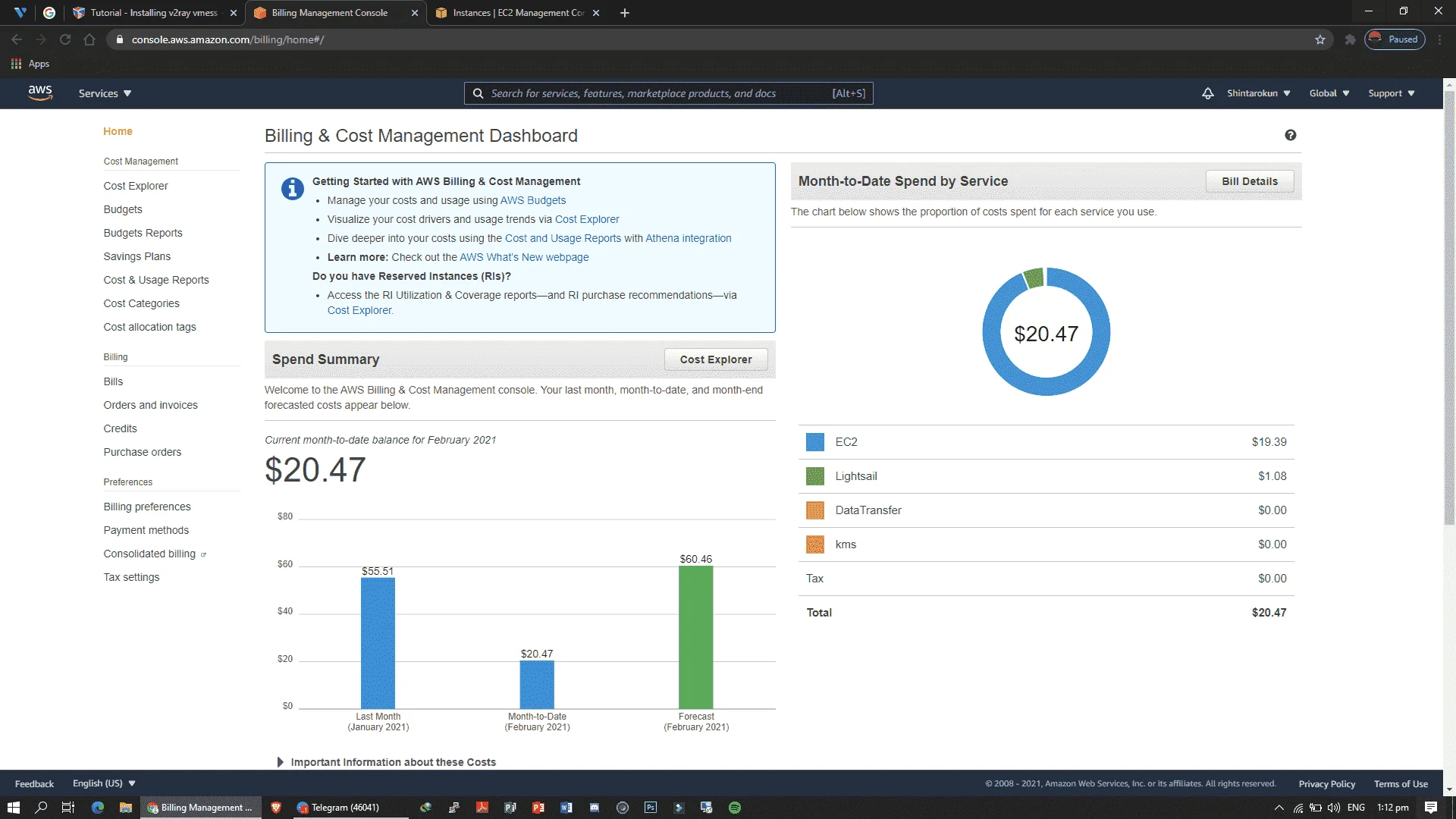Viewport: 1456px width, 819px height.
Task: Open the Windows action center icon
Action: [1431, 808]
